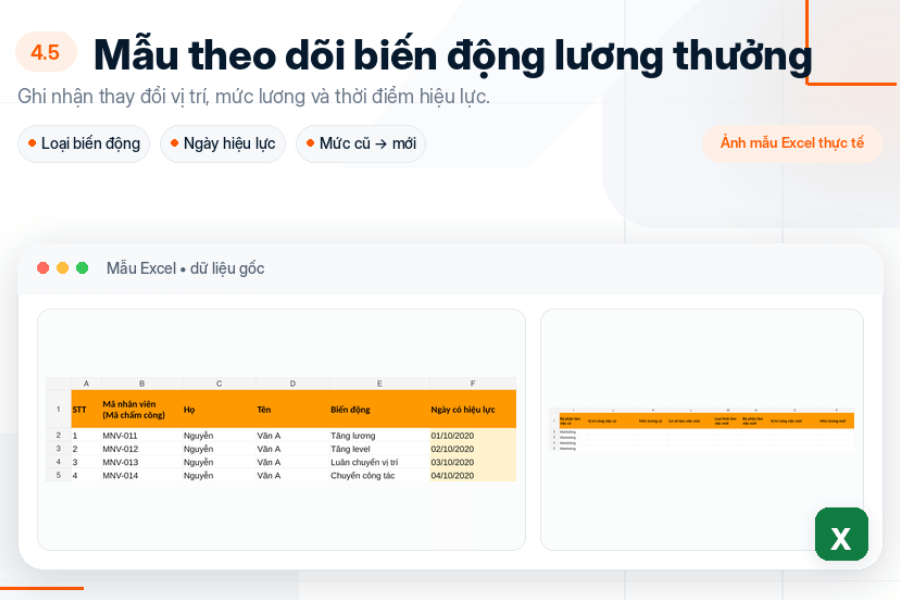Viewport: 900px width, 600px height.
Task: Select column header E
Action: tap(379, 384)
